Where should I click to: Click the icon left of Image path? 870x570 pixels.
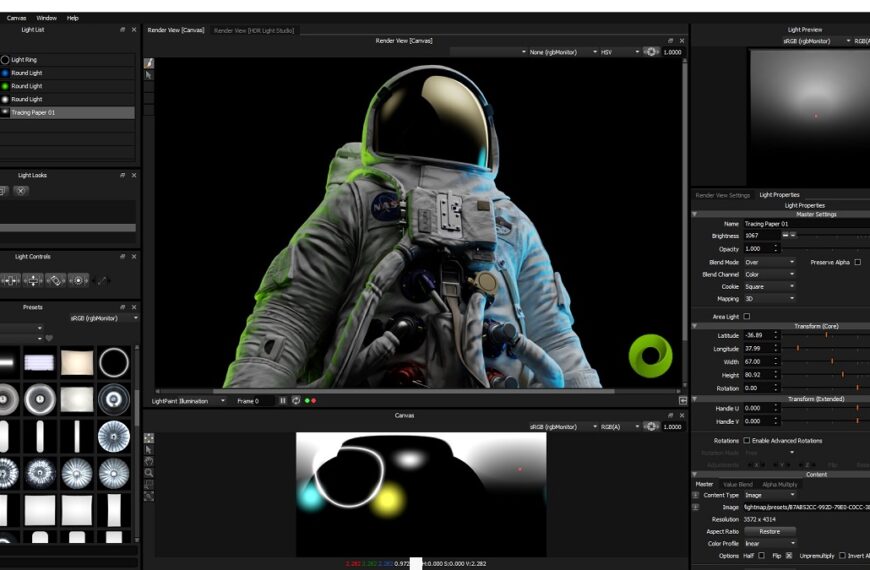click(696, 507)
